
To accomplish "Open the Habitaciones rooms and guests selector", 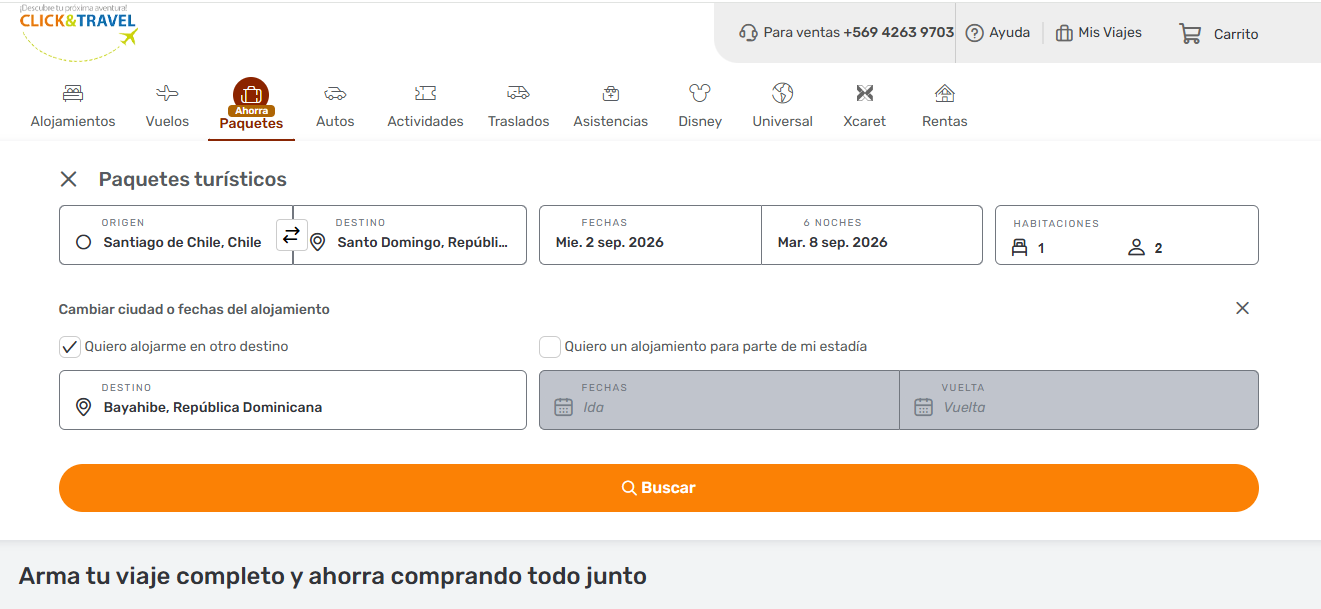I will click(x=1126, y=236).
